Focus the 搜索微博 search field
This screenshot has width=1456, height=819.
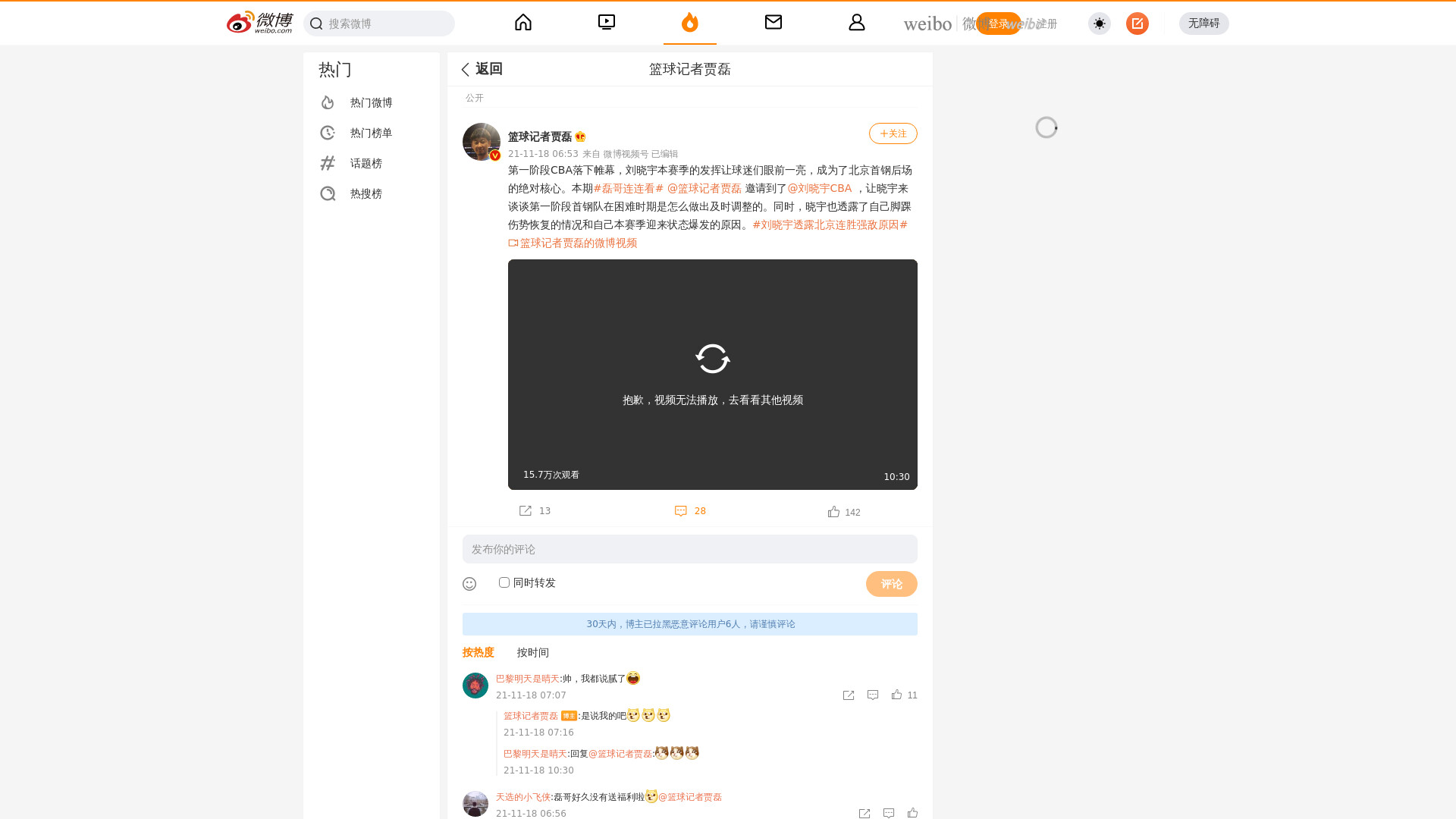[x=379, y=24]
